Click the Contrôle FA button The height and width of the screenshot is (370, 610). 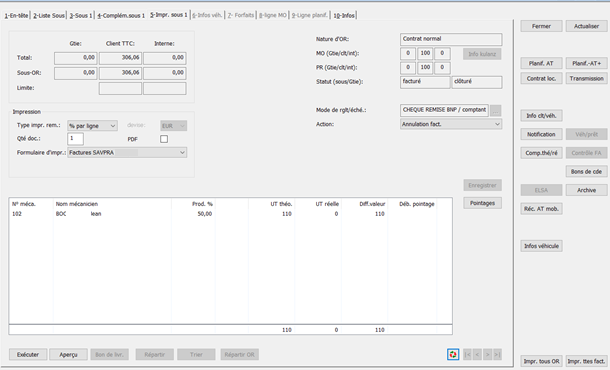pos(586,153)
